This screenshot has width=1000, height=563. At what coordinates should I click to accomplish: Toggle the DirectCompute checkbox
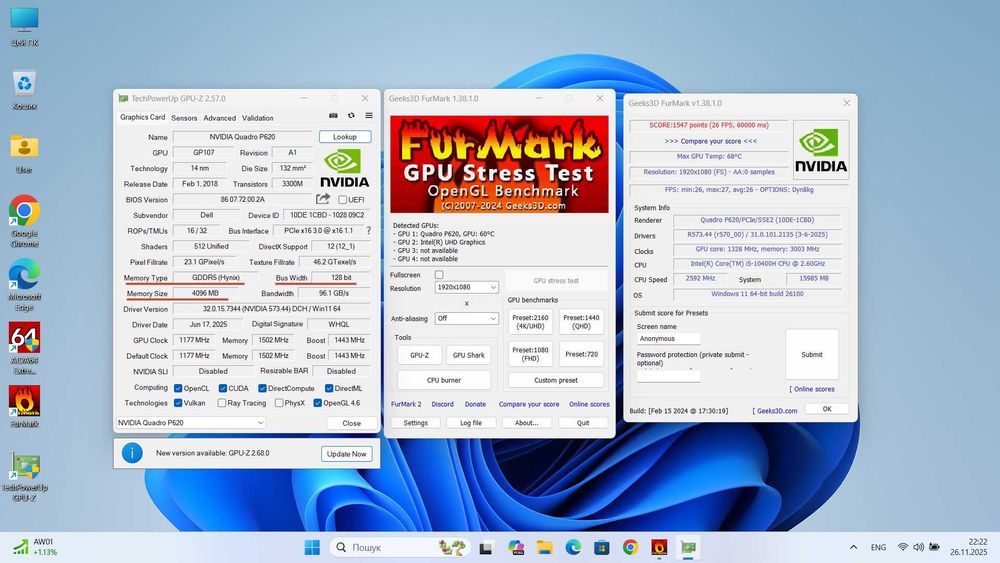[262, 388]
